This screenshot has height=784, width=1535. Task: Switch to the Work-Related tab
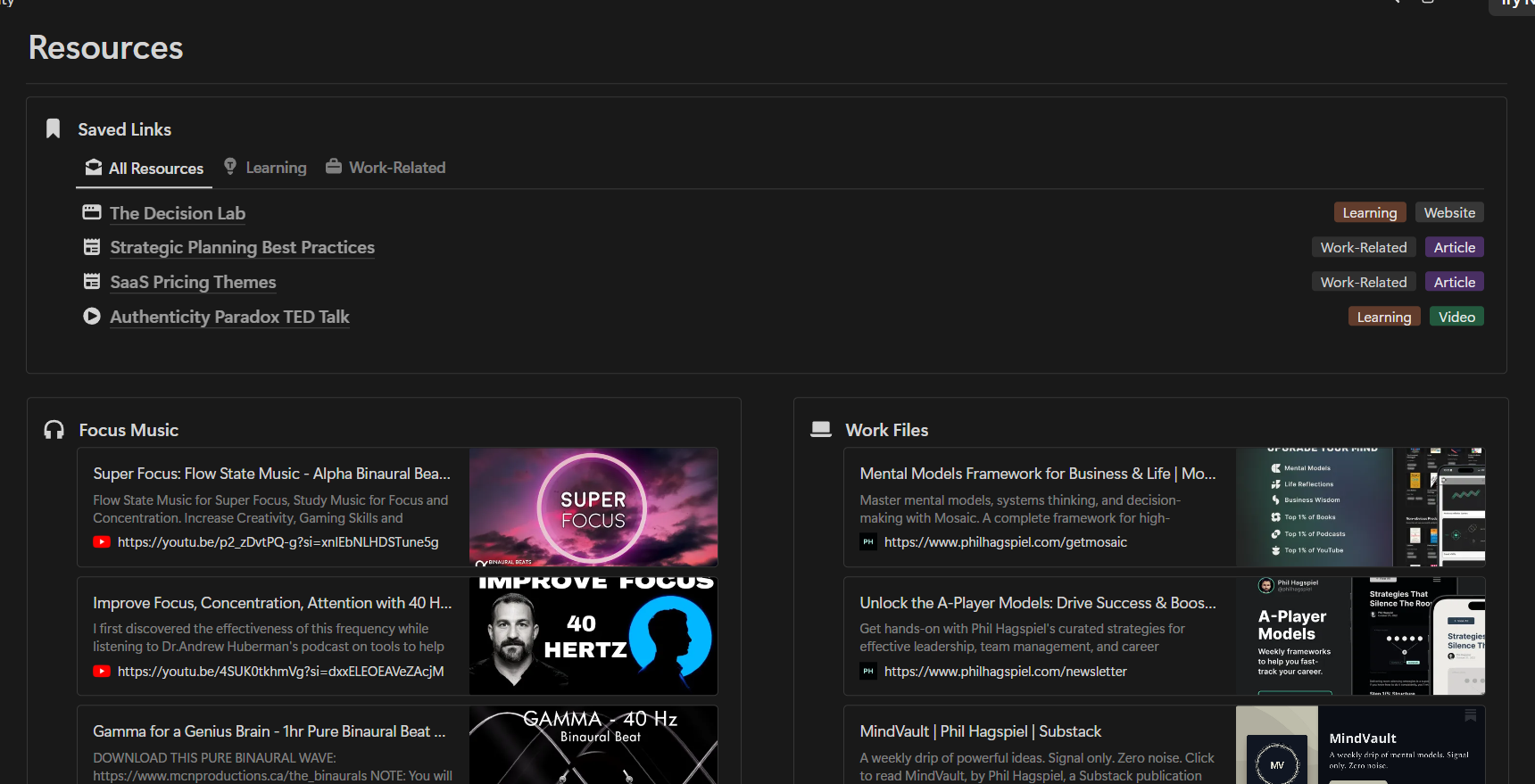point(386,168)
